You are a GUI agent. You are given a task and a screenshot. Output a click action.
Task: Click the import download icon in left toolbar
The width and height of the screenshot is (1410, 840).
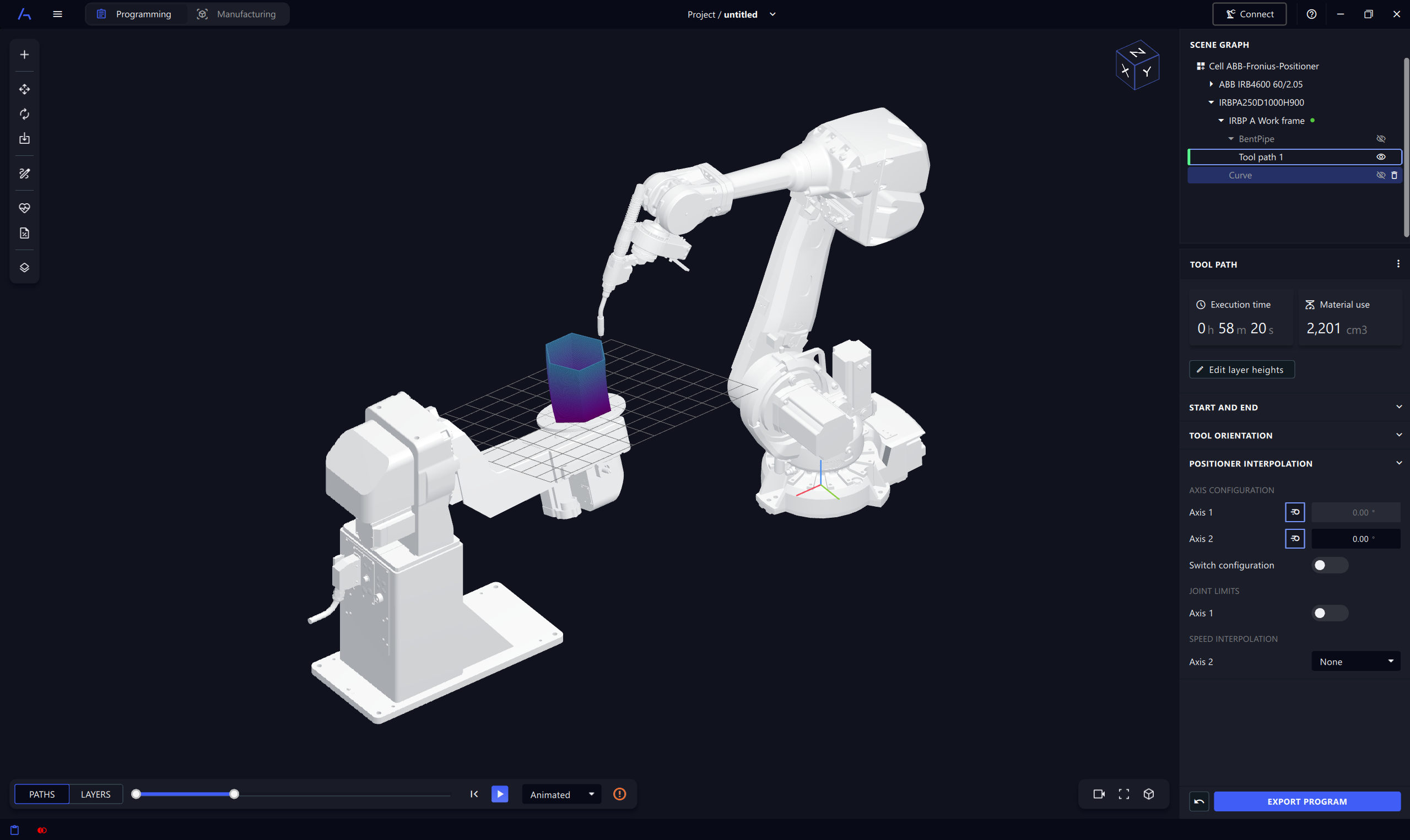click(x=24, y=139)
